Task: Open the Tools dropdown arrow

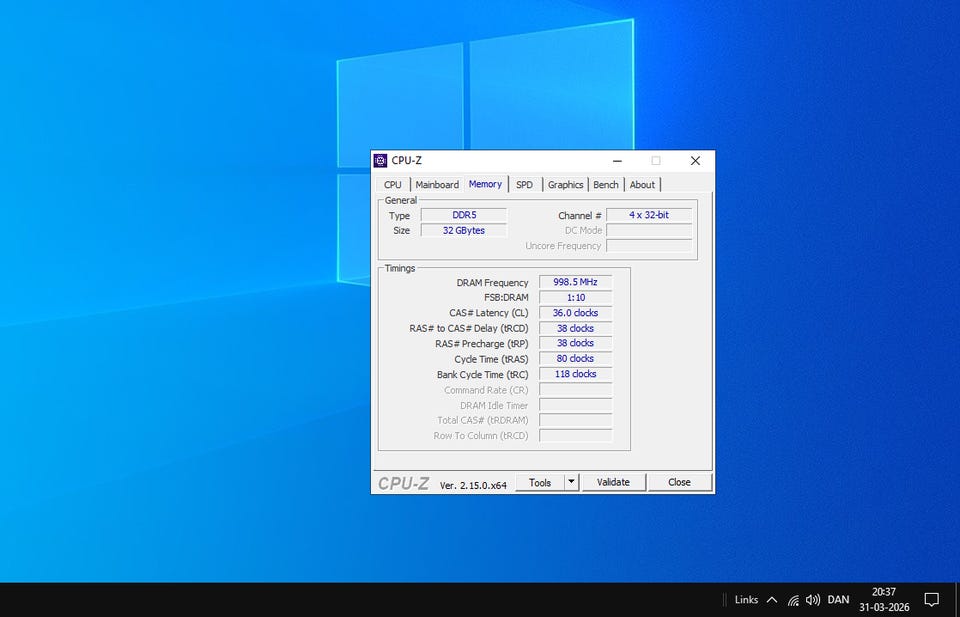Action: (571, 482)
